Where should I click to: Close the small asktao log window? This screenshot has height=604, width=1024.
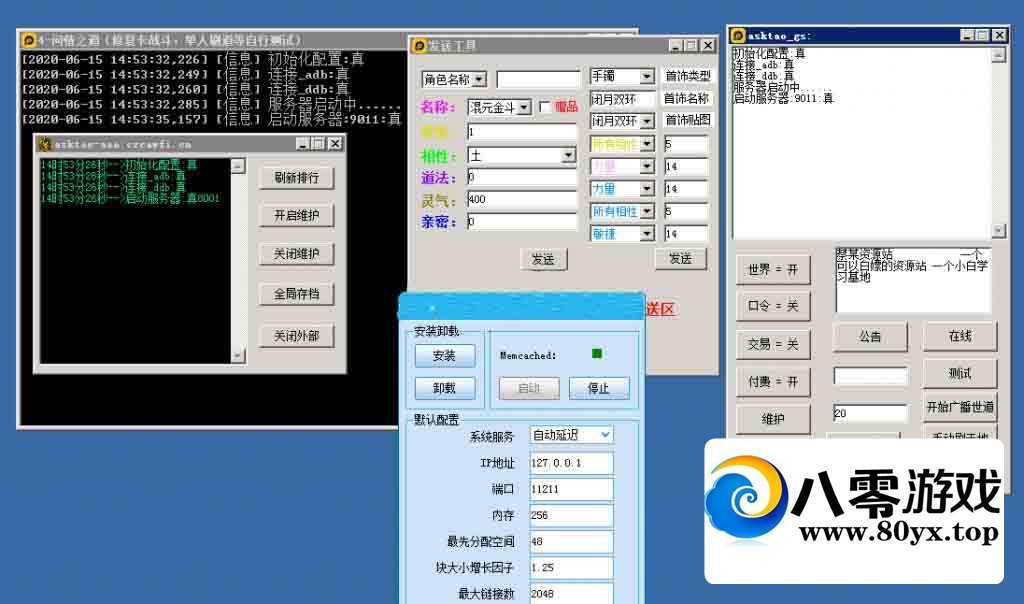(x=335, y=144)
